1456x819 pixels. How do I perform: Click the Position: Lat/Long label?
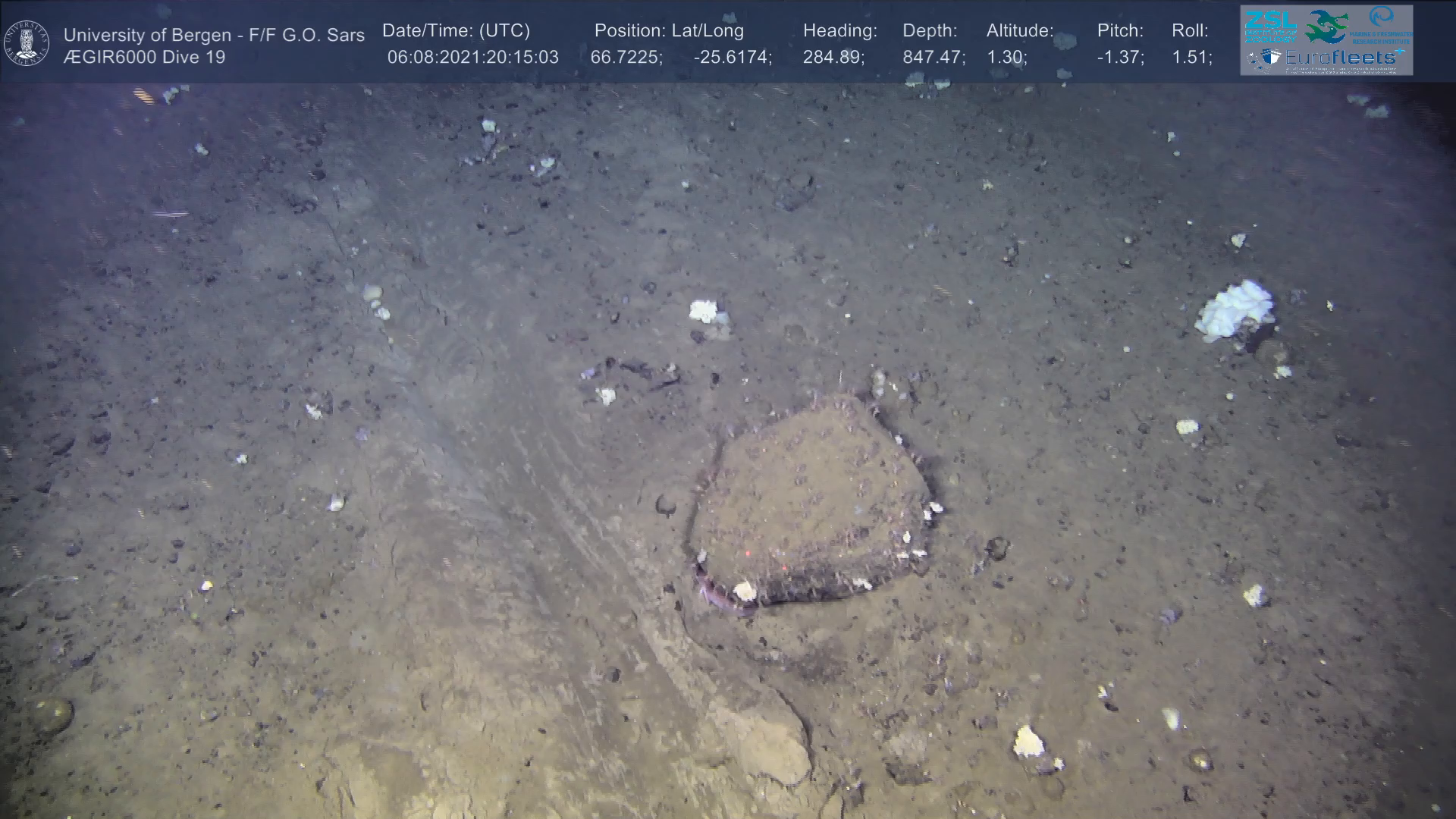click(669, 31)
